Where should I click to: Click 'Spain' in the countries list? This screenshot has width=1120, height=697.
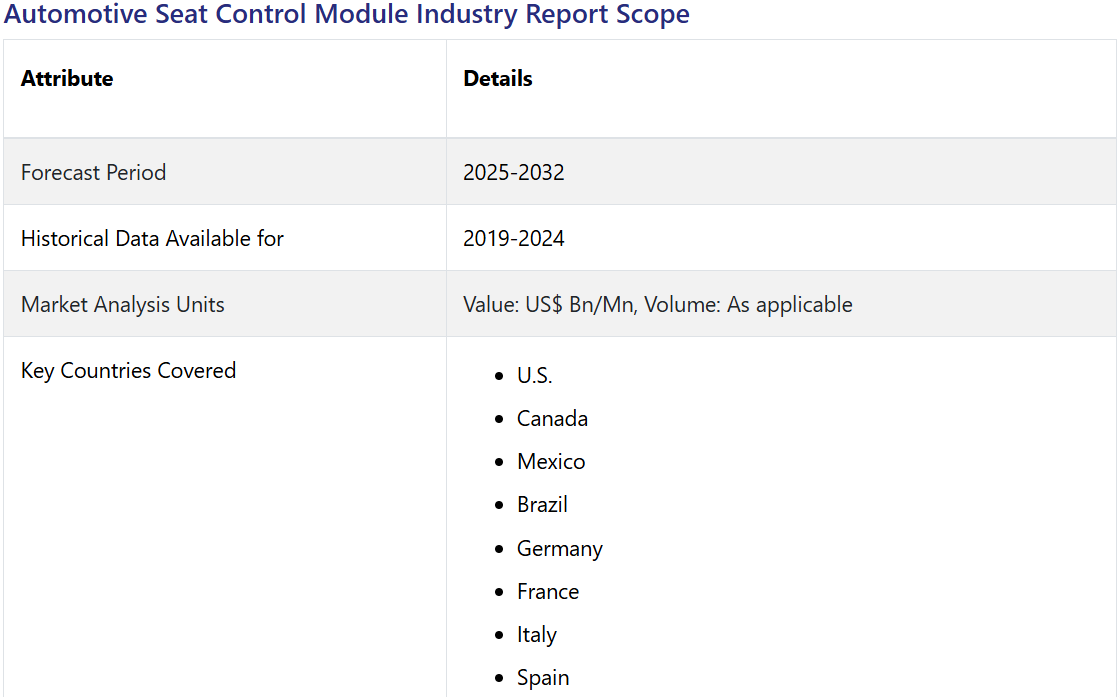(x=543, y=678)
